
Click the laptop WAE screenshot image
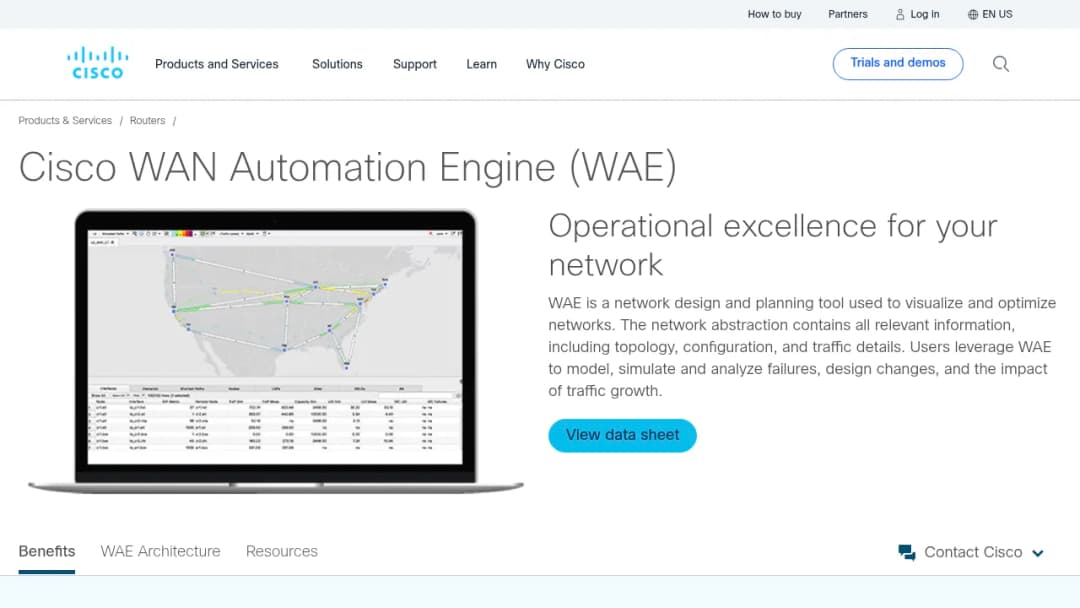tap(276, 351)
